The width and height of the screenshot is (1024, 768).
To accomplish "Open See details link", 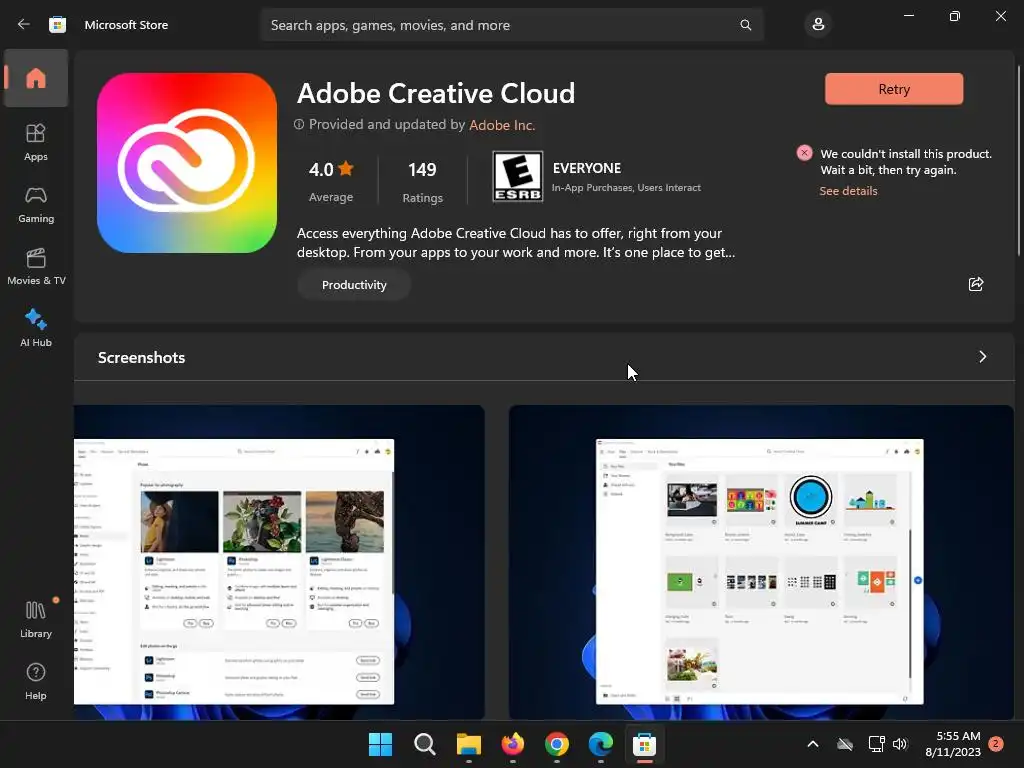I will (x=848, y=191).
